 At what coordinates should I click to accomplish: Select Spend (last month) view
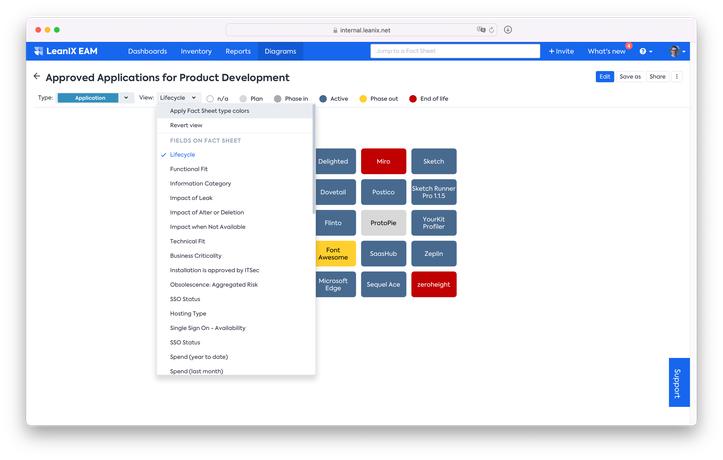[x=235, y=371]
